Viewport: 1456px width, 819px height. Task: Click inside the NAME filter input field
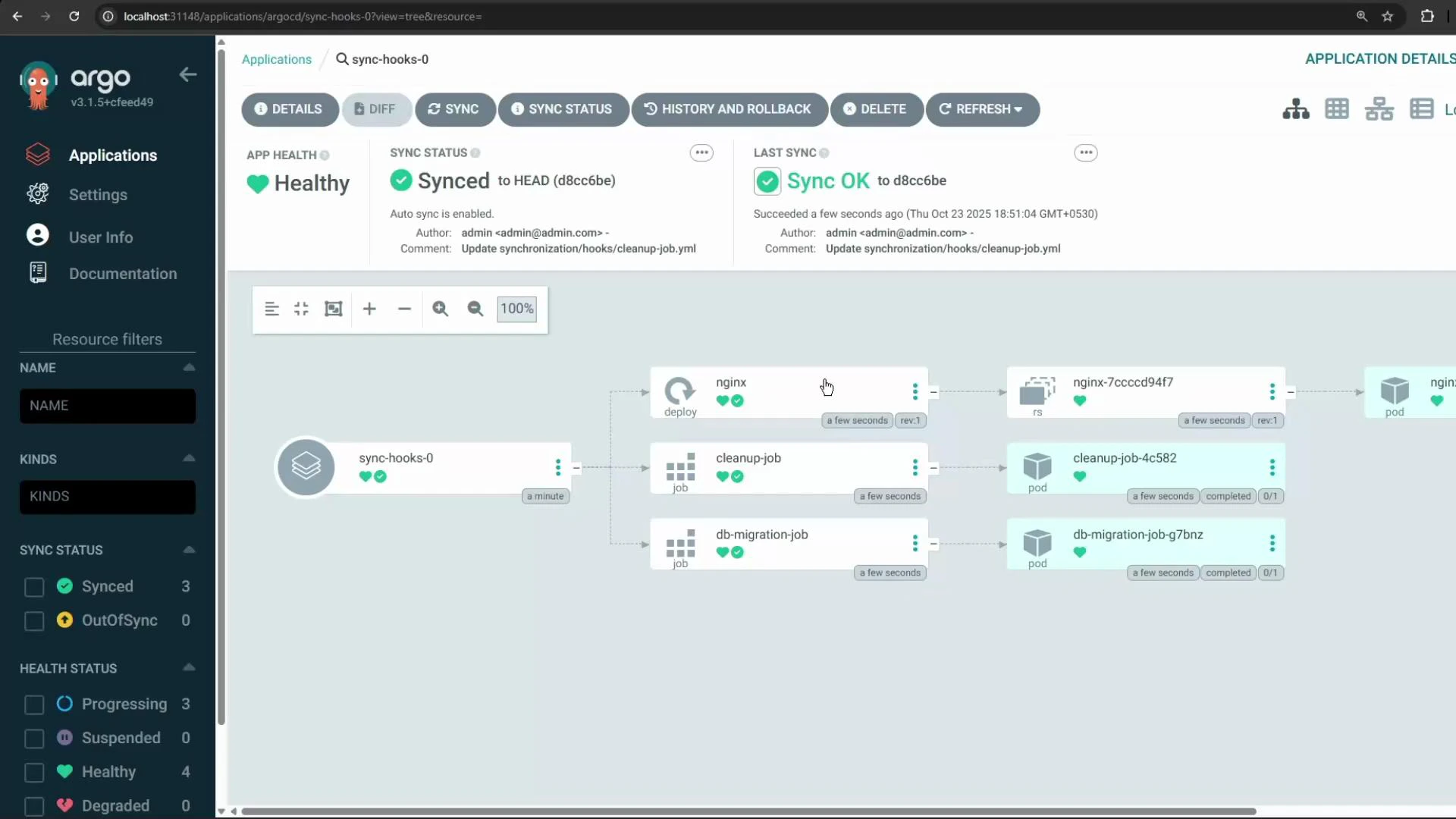tap(107, 406)
